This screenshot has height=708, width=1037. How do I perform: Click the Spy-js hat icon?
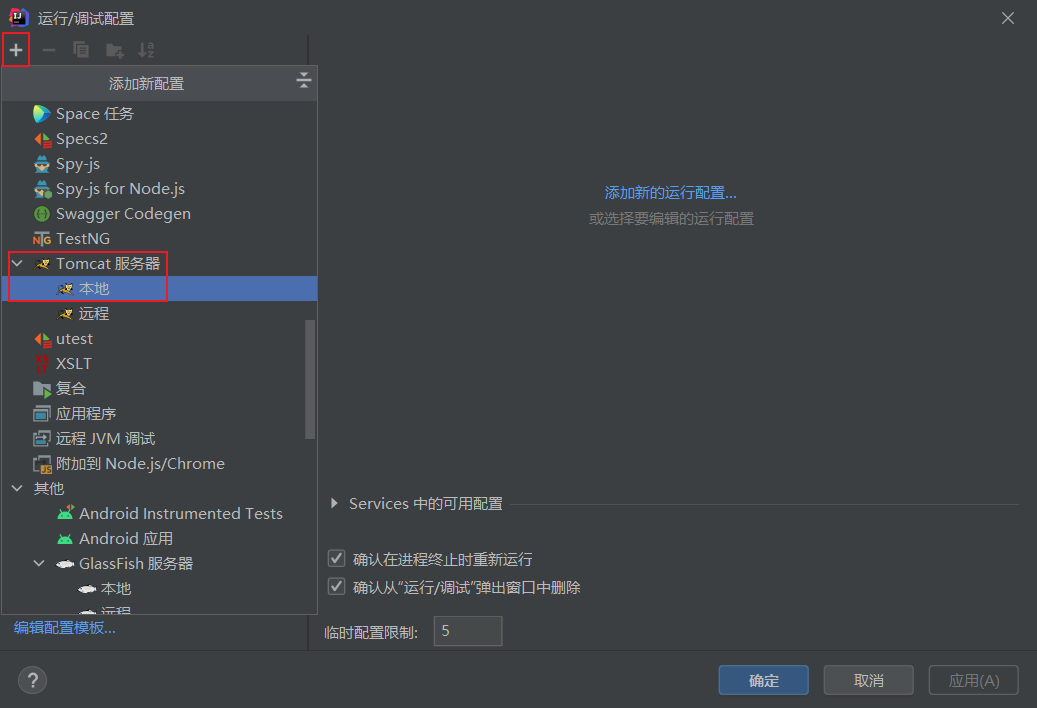42,164
